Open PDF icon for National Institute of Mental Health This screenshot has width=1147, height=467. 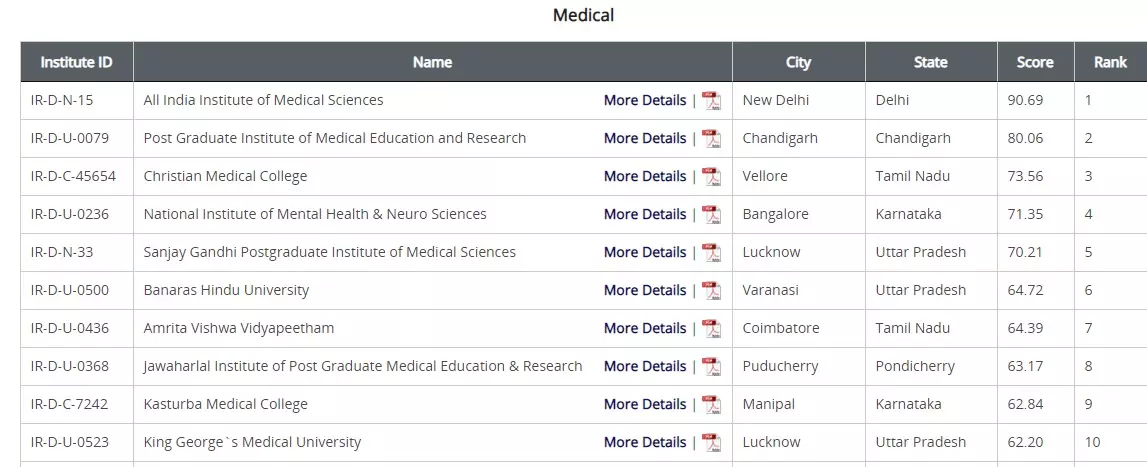[x=711, y=214]
